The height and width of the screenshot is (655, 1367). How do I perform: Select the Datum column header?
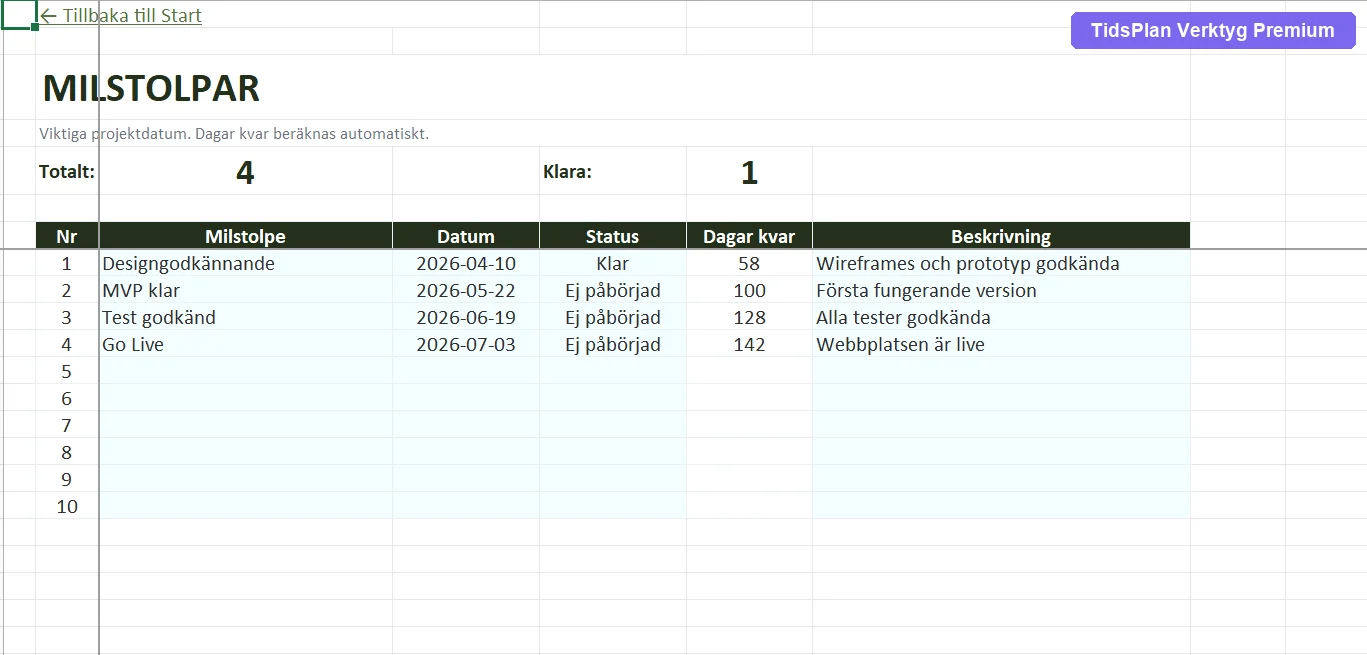[x=466, y=236]
